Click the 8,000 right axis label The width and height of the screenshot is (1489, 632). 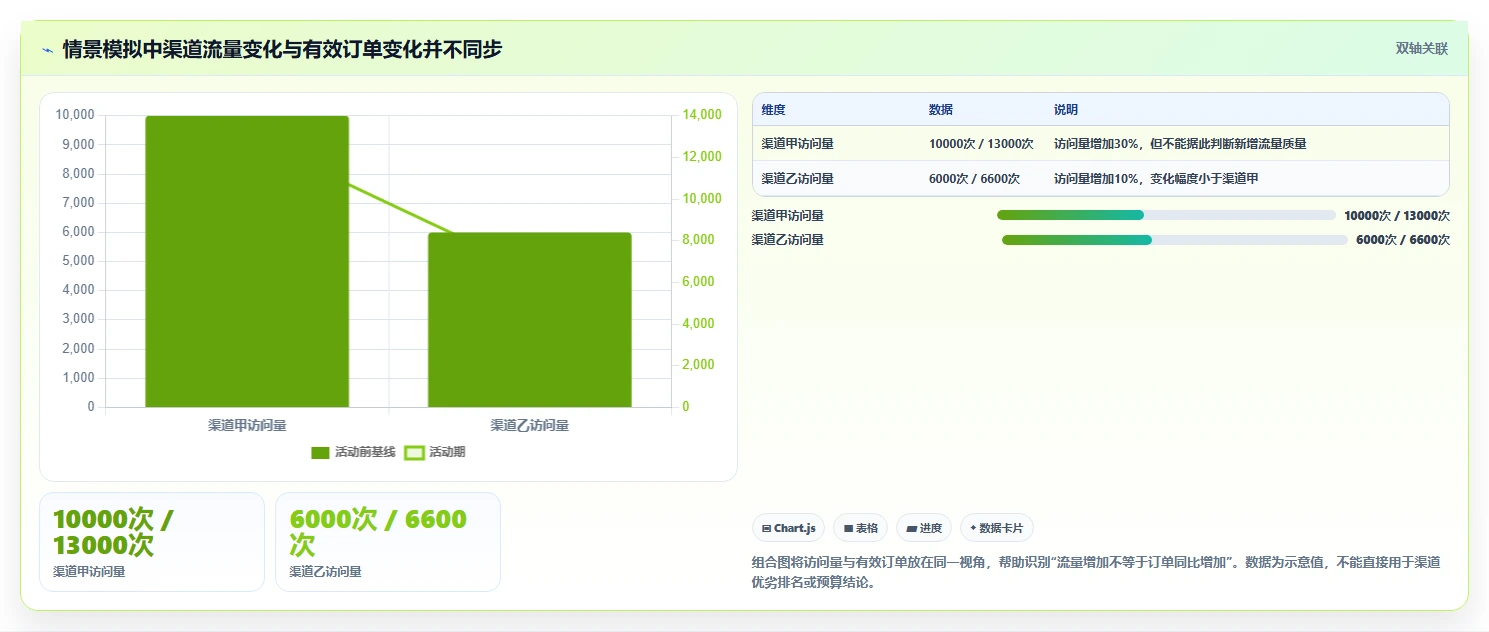pos(699,240)
